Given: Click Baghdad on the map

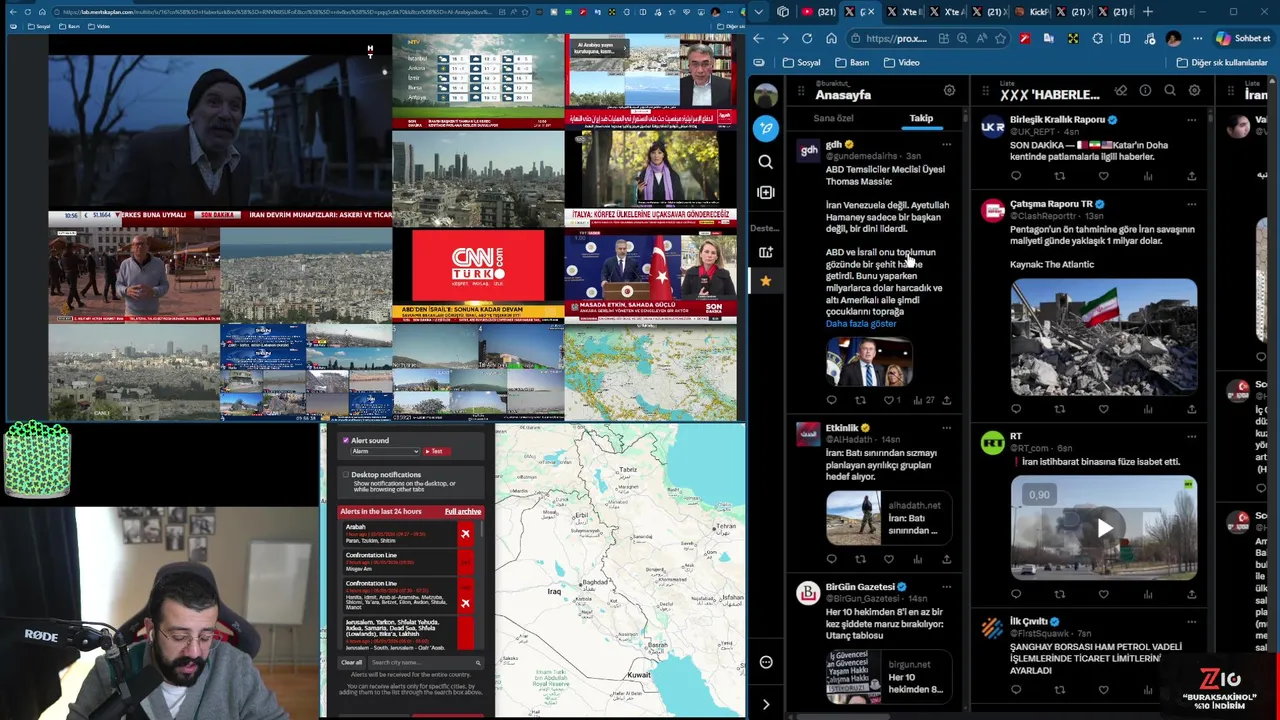Looking at the screenshot, I should coord(596,582).
